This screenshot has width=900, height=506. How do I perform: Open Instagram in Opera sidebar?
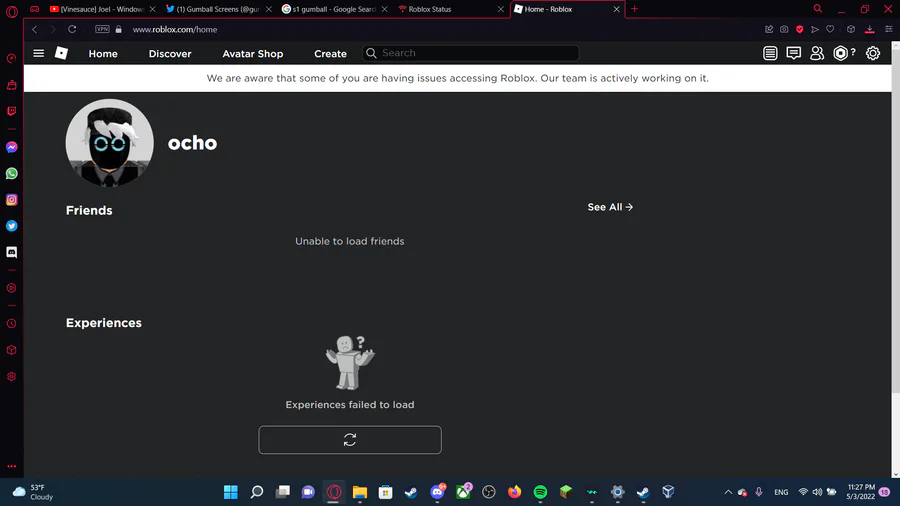coord(11,200)
